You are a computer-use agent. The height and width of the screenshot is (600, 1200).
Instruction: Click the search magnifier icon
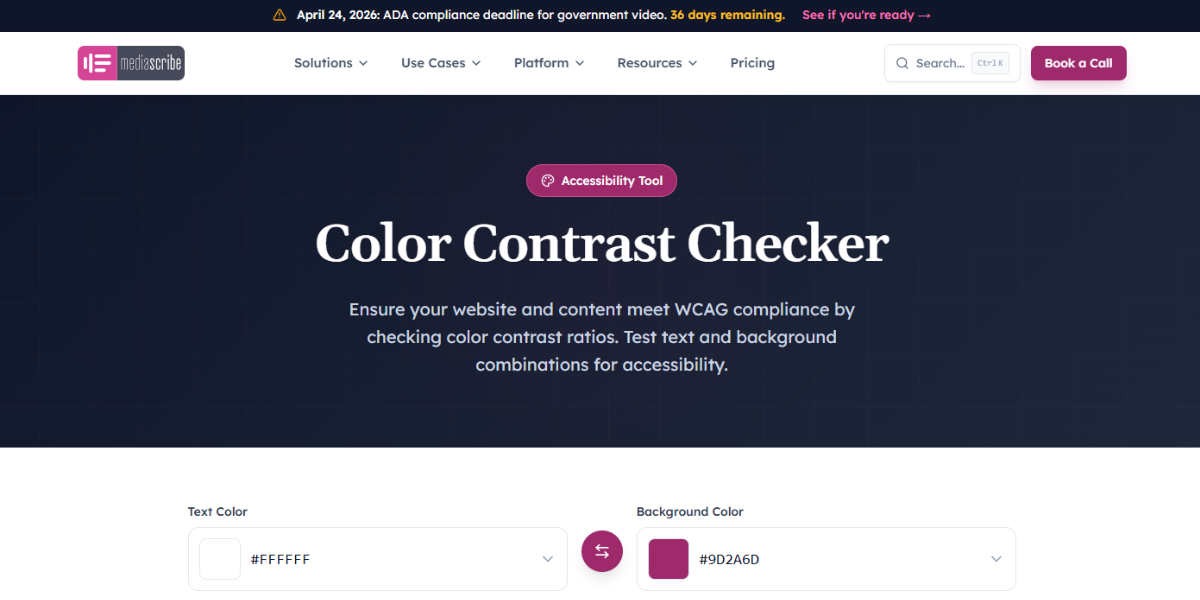coord(900,62)
